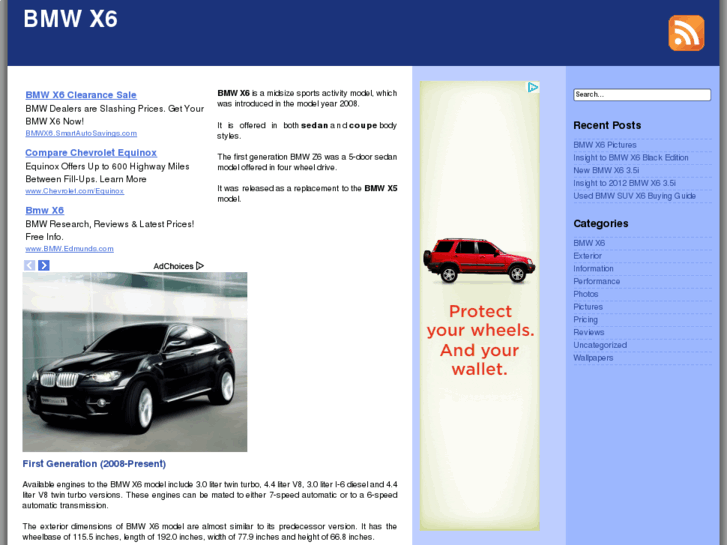Go to the previous ad with the left arrow
Image resolution: width=727 pixels, height=545 pixels.
click(29, 265)
